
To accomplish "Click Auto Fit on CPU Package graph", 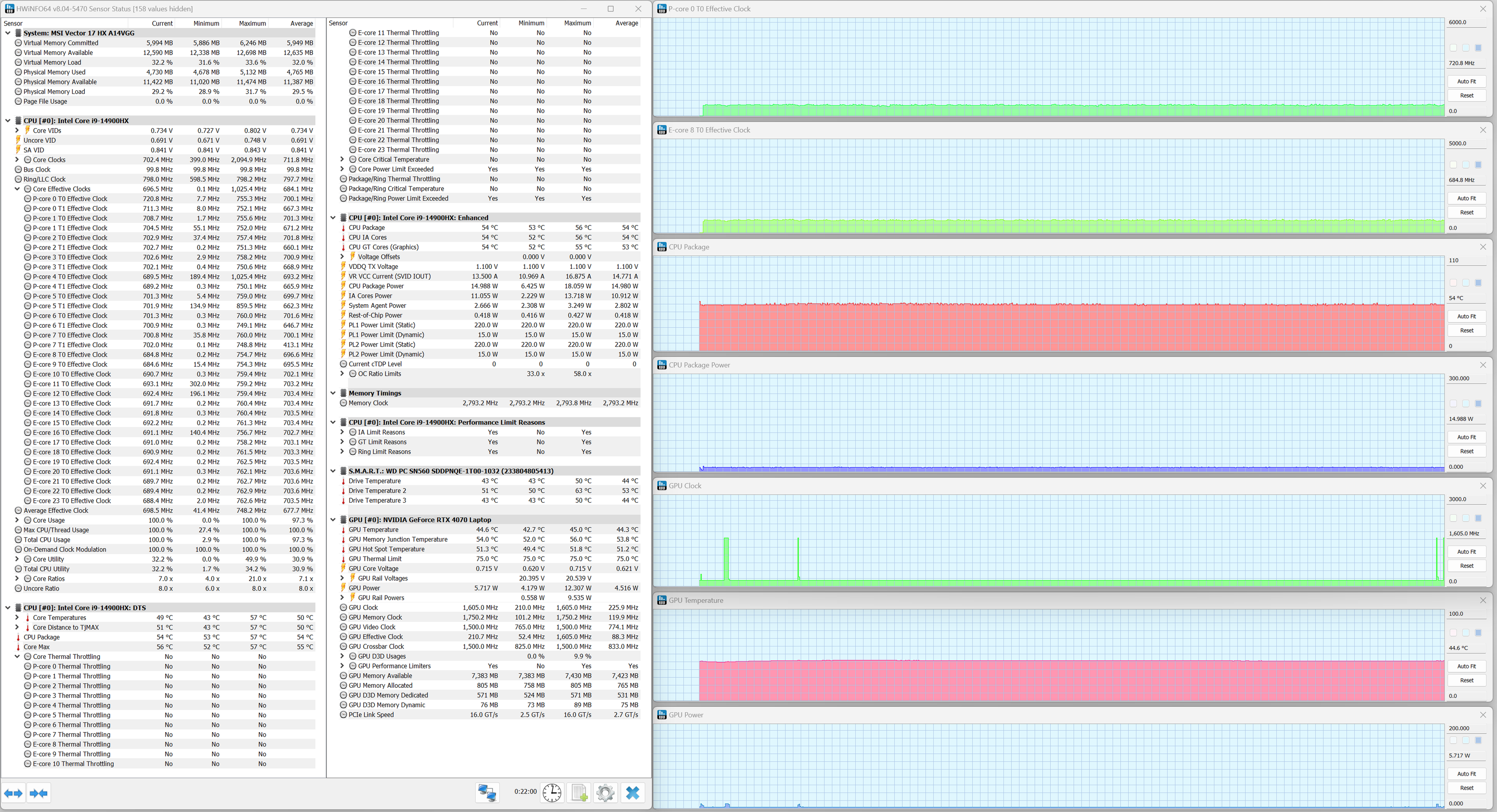I will click(x=1466, y=317).
